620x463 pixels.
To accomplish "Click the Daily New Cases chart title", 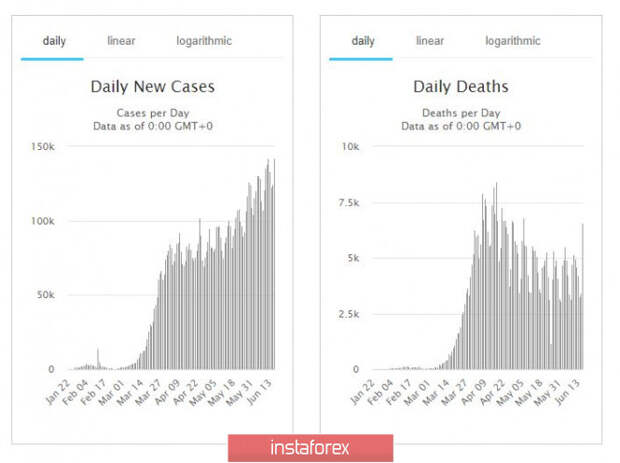I will point(153,87).
